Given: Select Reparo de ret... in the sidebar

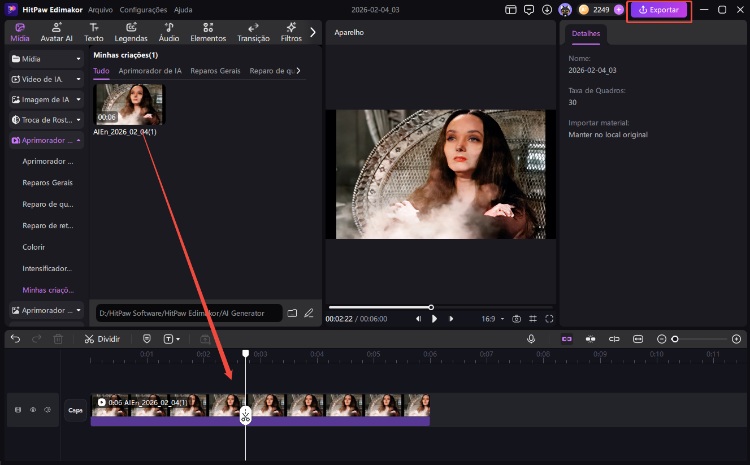Looking at the screenshot, I should pyautogui.click(x=48, y=226).
